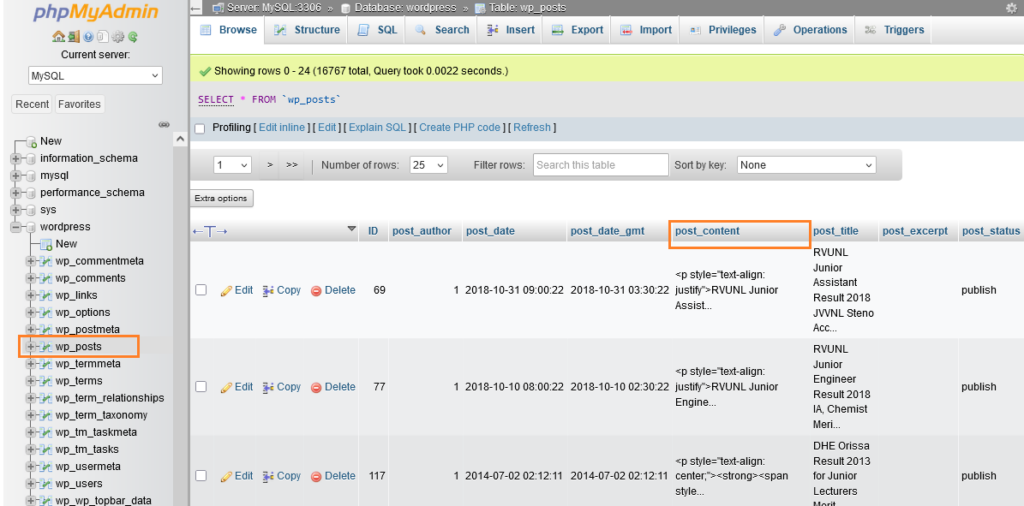Open the Number of rows dropdown
The image size is (1024, 506).
(428, 165)
